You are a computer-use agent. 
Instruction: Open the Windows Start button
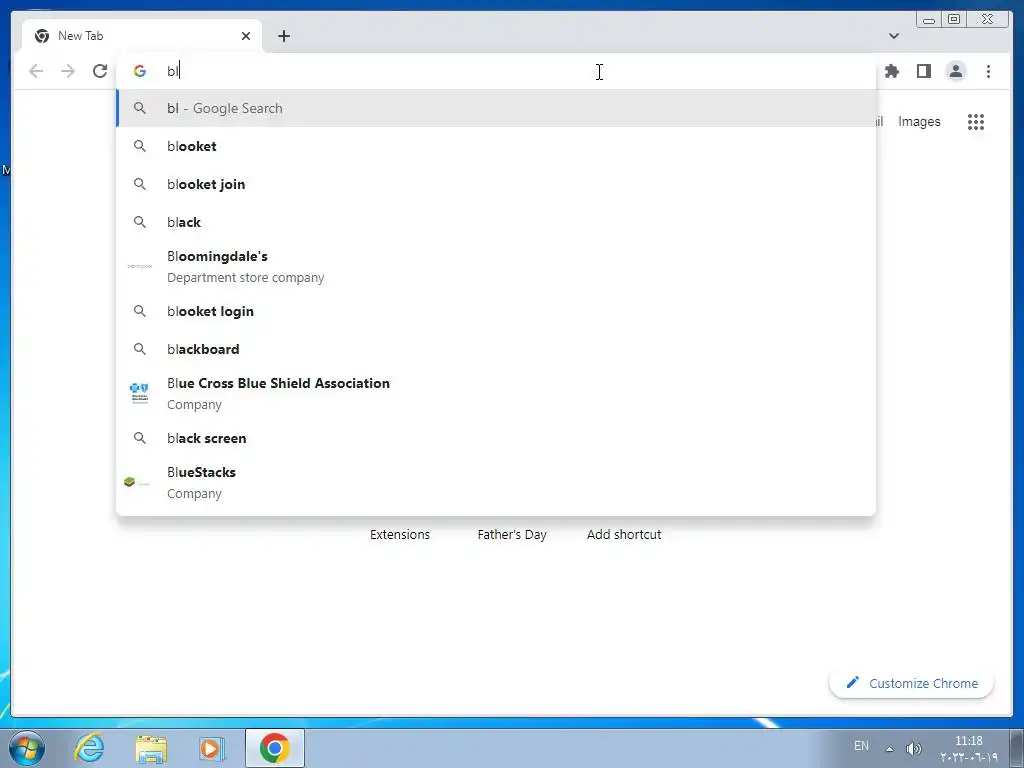26,748
